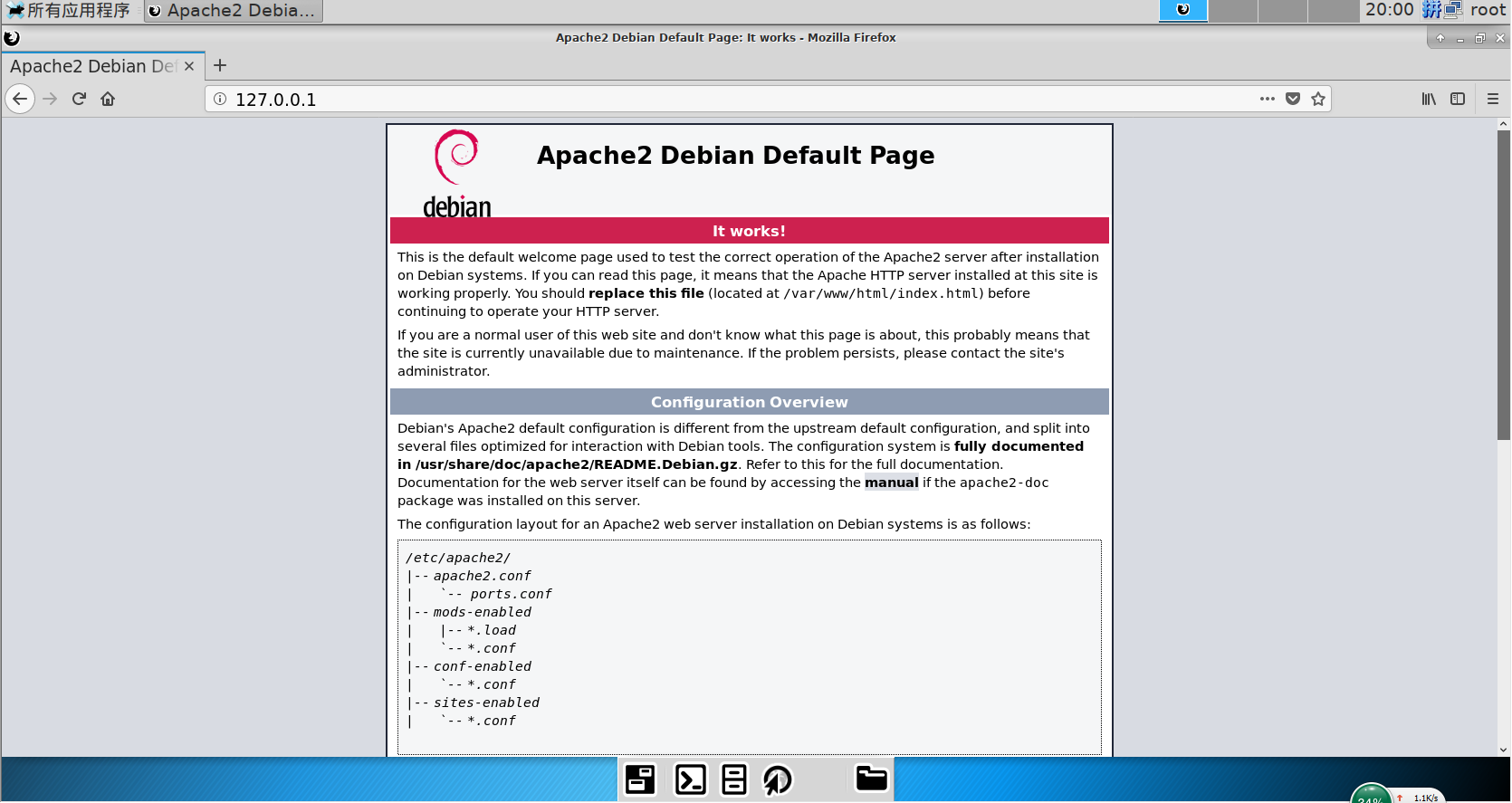Close the Apache2 Debian Default Page tab

click(x=189, y=66)
